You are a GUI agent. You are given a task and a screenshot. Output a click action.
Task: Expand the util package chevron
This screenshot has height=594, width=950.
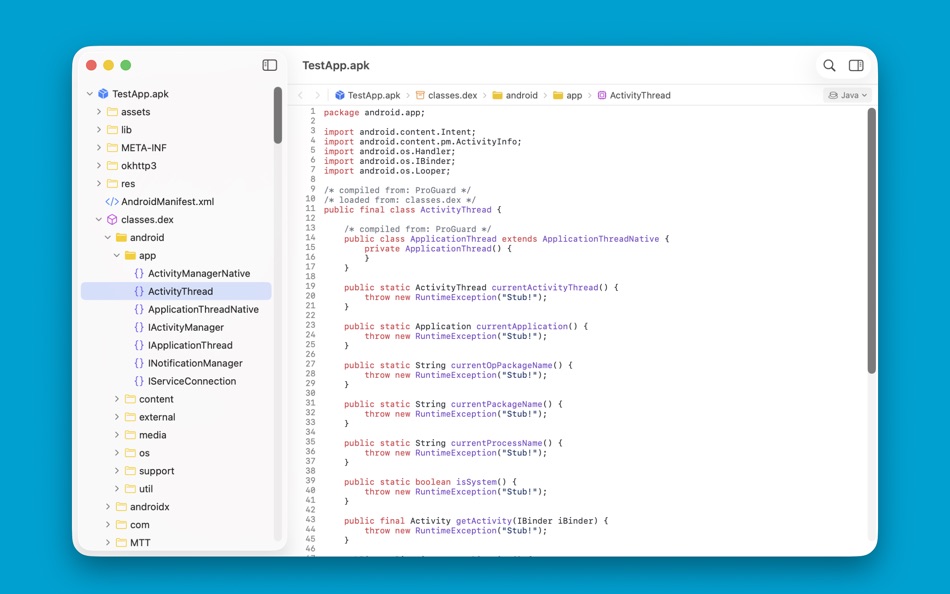(117, 489)
